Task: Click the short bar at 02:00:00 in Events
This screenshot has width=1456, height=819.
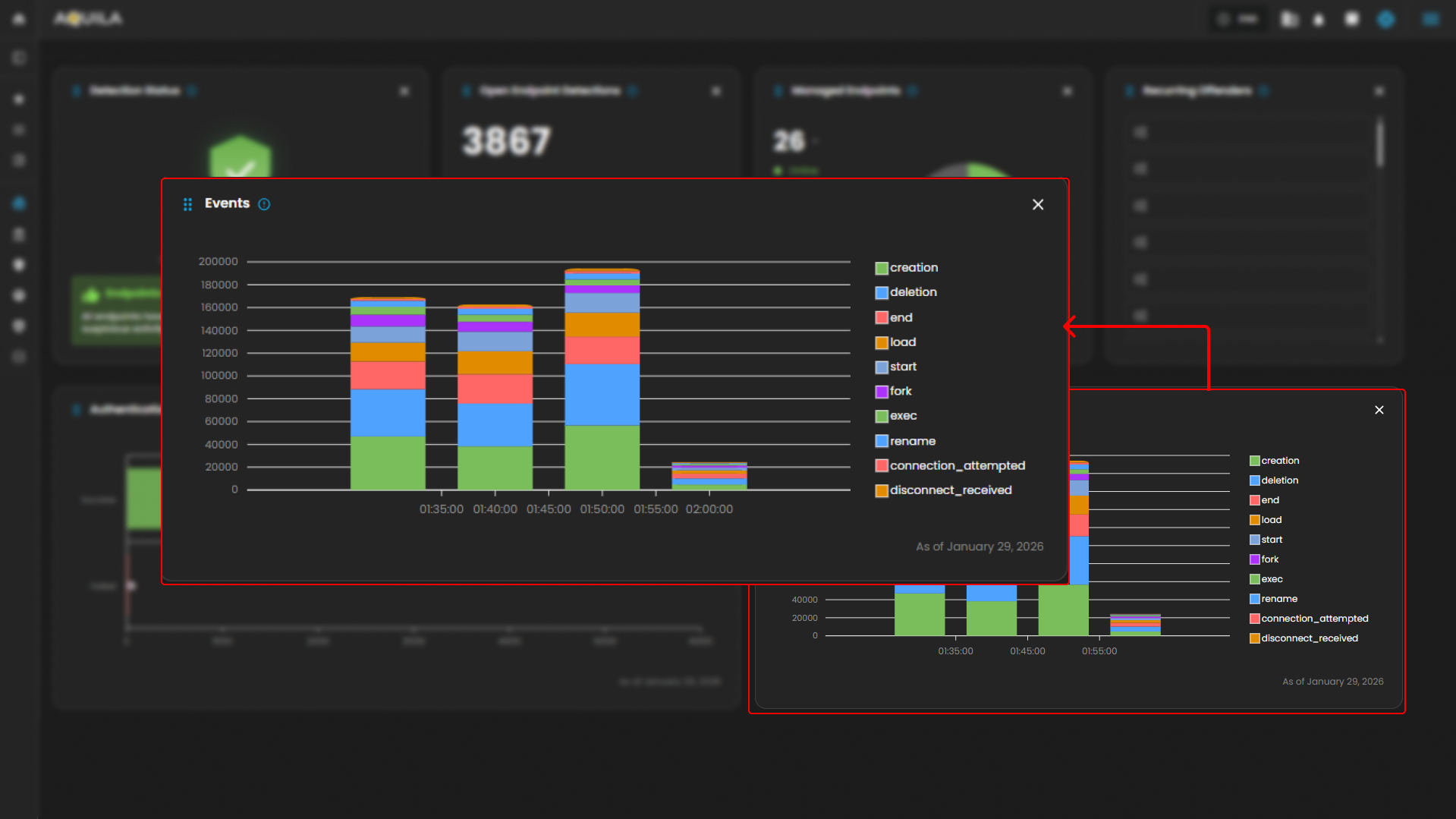Action: (709, 476)
